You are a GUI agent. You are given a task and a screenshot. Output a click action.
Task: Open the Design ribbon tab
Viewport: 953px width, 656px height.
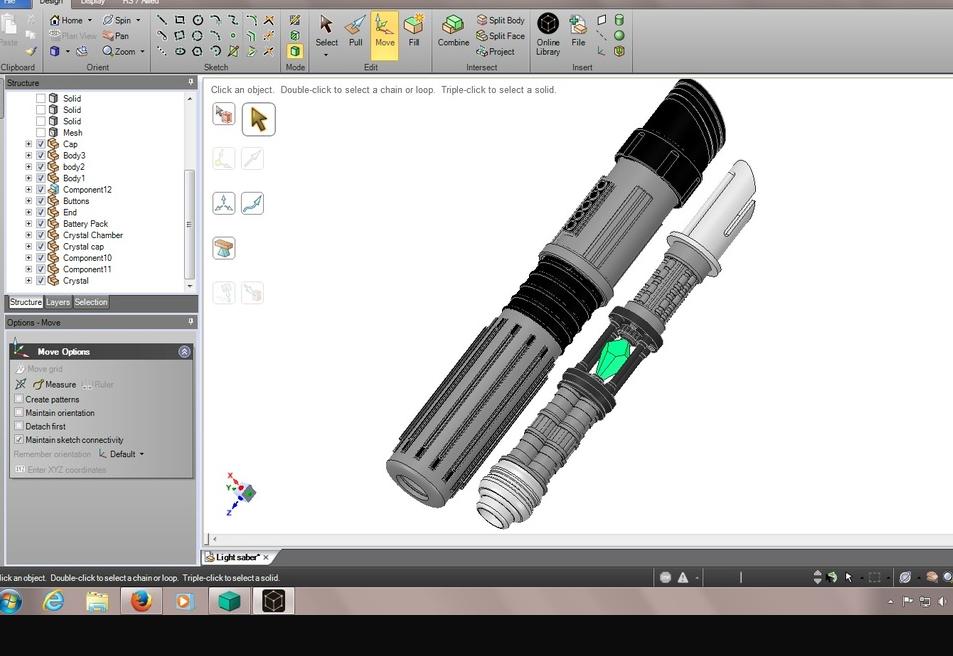click(51, 2)
